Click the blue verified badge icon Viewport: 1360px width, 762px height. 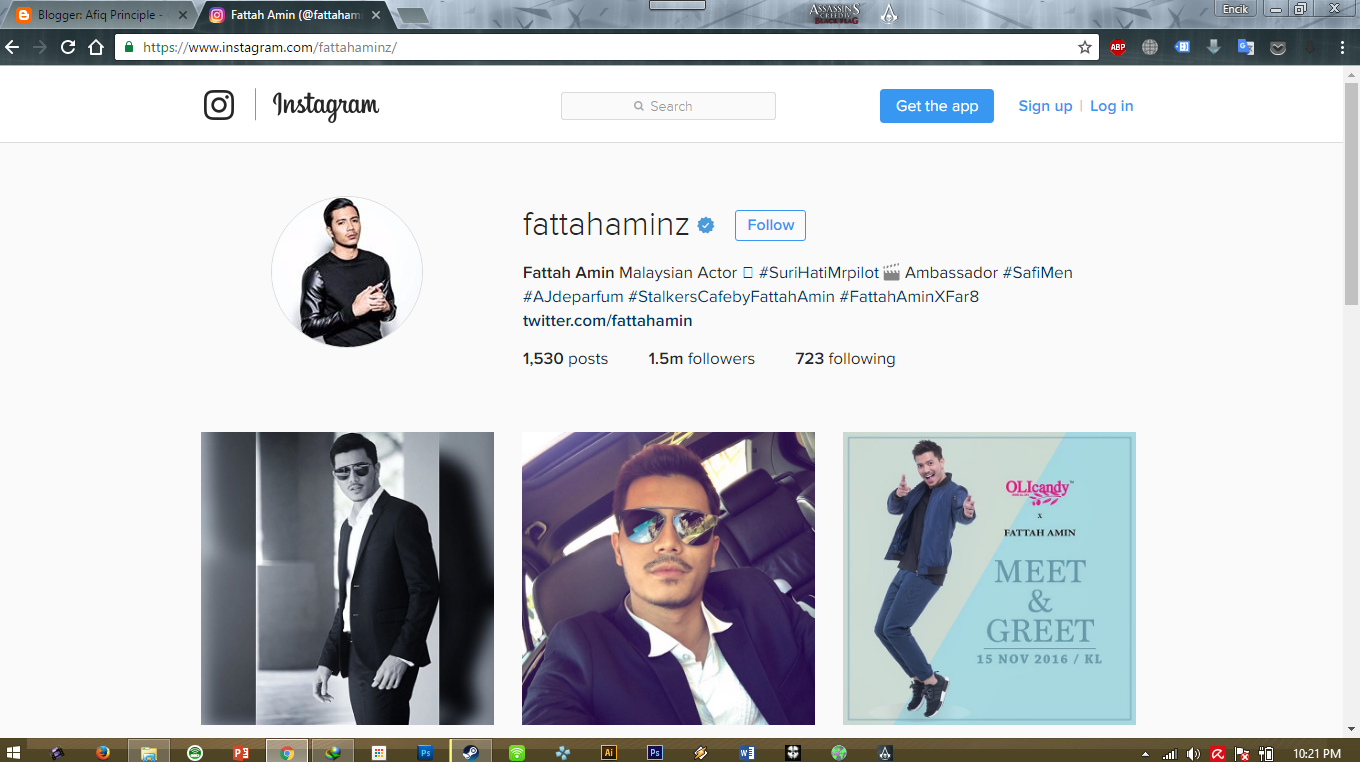coord(706,225)
